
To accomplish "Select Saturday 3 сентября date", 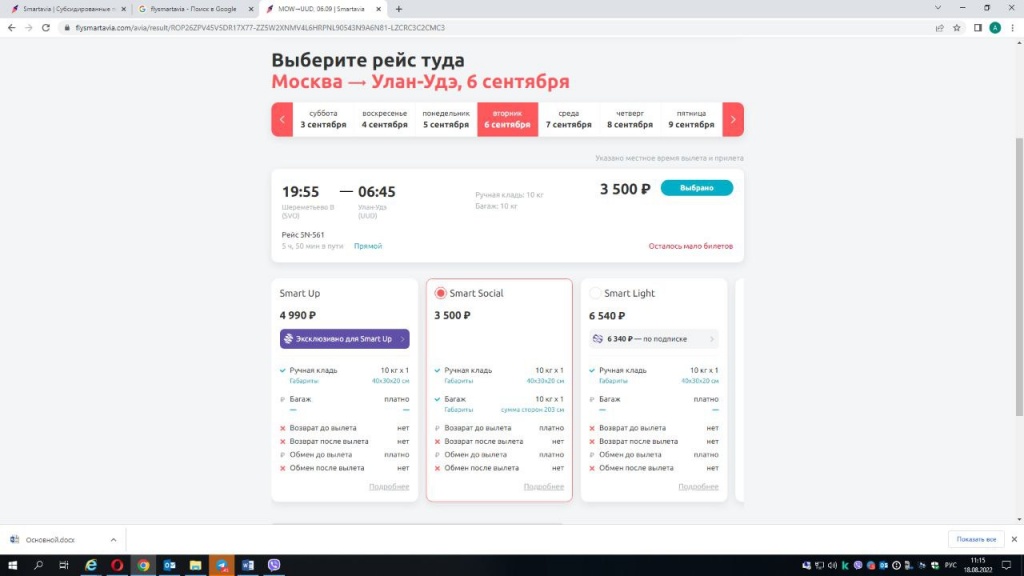I will pos(323,120).
